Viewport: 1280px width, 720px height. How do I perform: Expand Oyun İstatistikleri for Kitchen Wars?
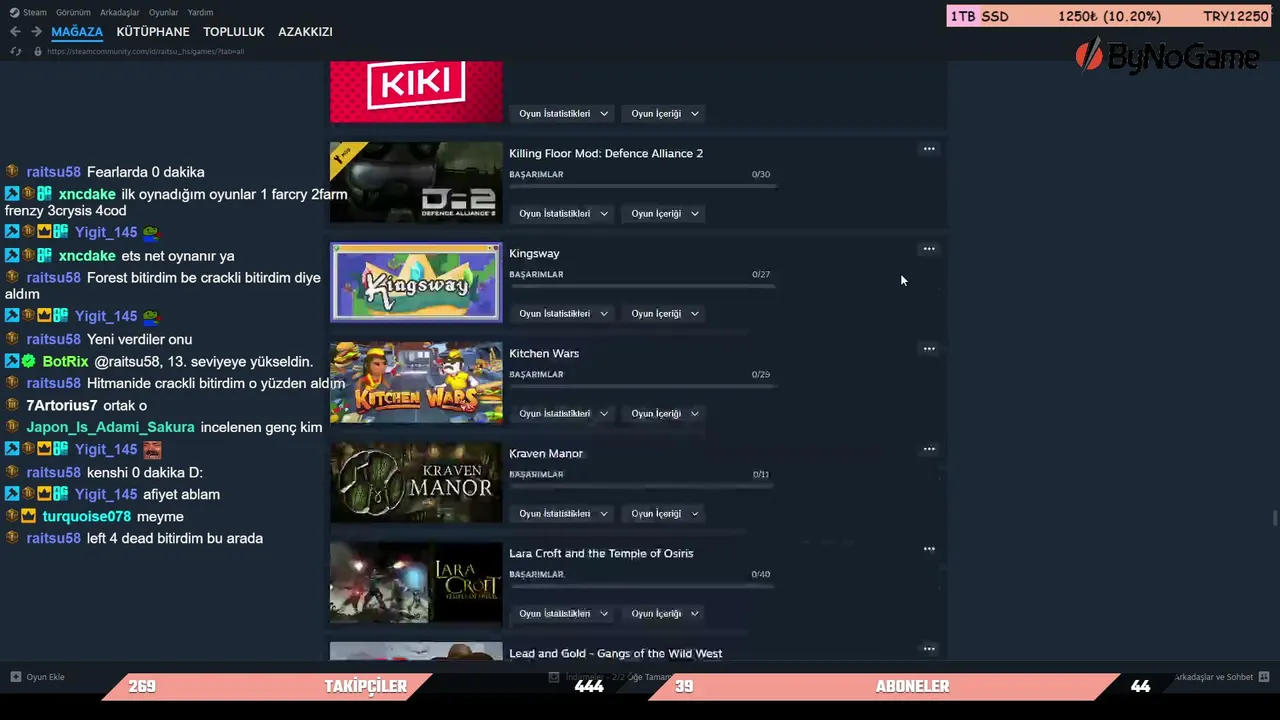(563, 414)
